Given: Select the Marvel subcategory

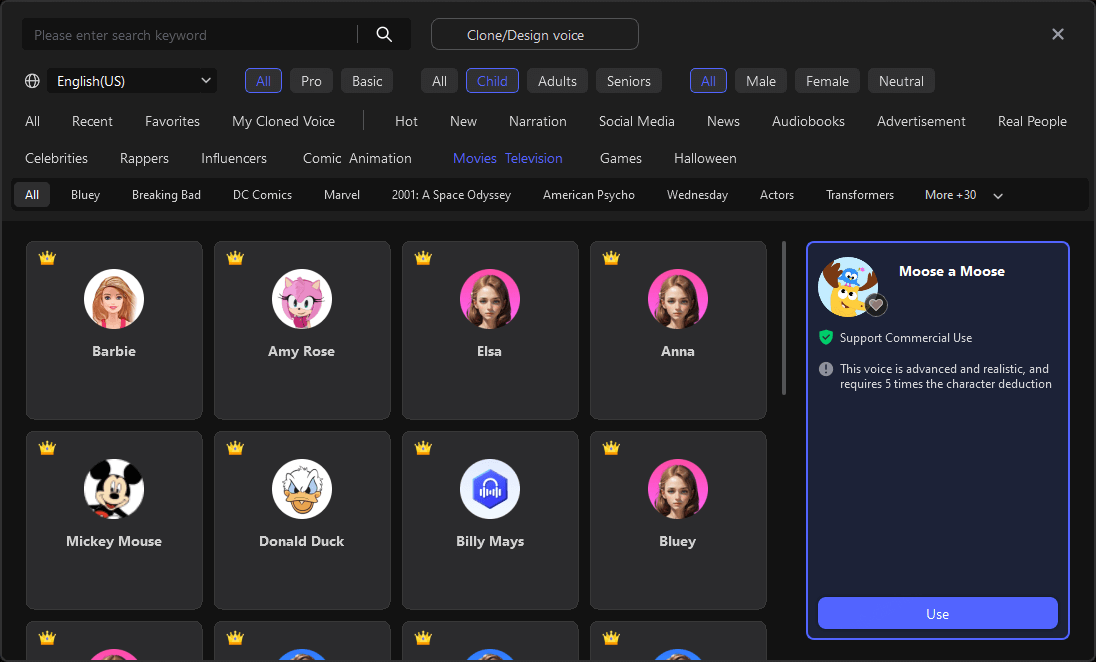Looking at the screenshot, I should point(342,195).
